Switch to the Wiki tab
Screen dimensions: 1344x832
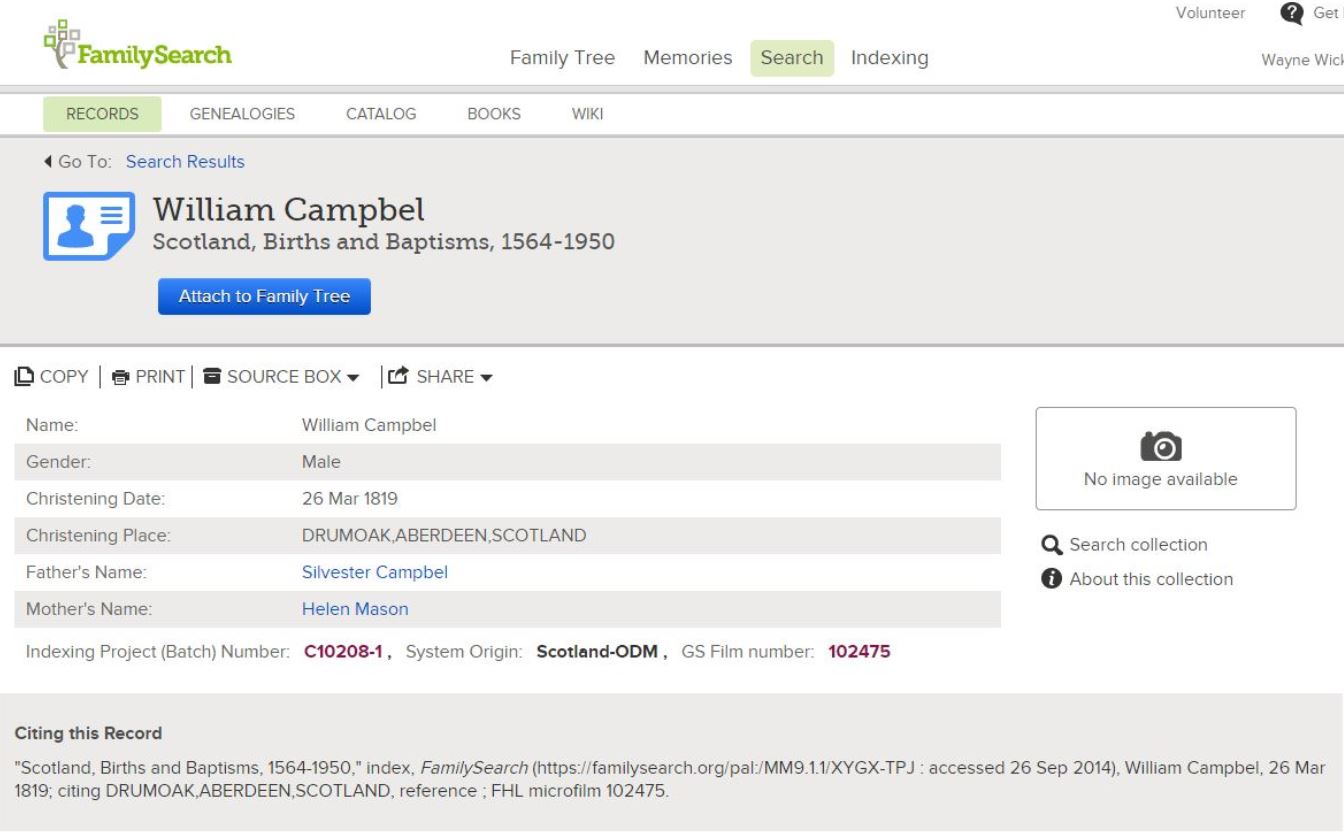tap(587, 114)
